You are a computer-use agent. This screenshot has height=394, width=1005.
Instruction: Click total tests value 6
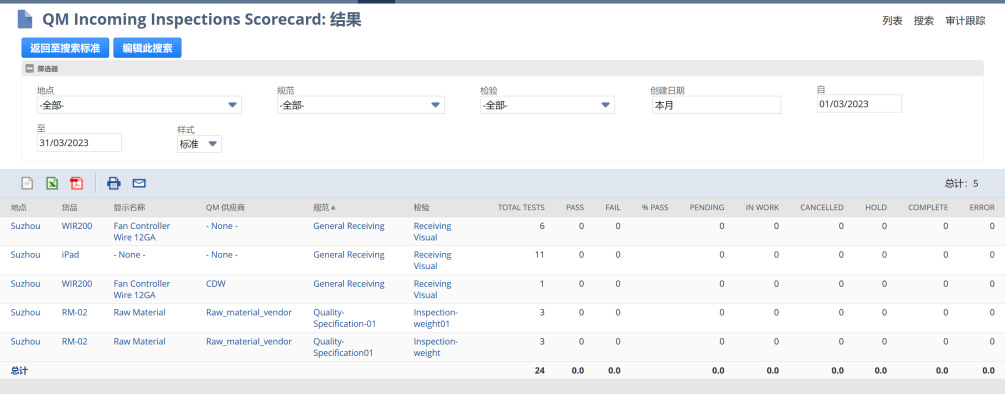(542, 226)
